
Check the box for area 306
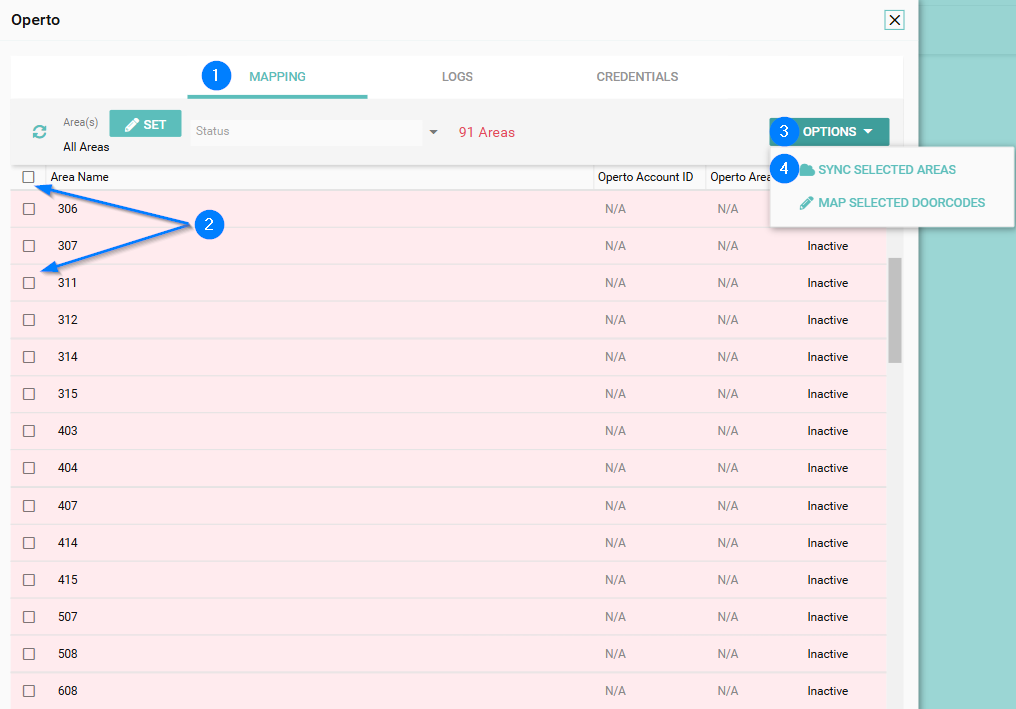click(29, 209)
